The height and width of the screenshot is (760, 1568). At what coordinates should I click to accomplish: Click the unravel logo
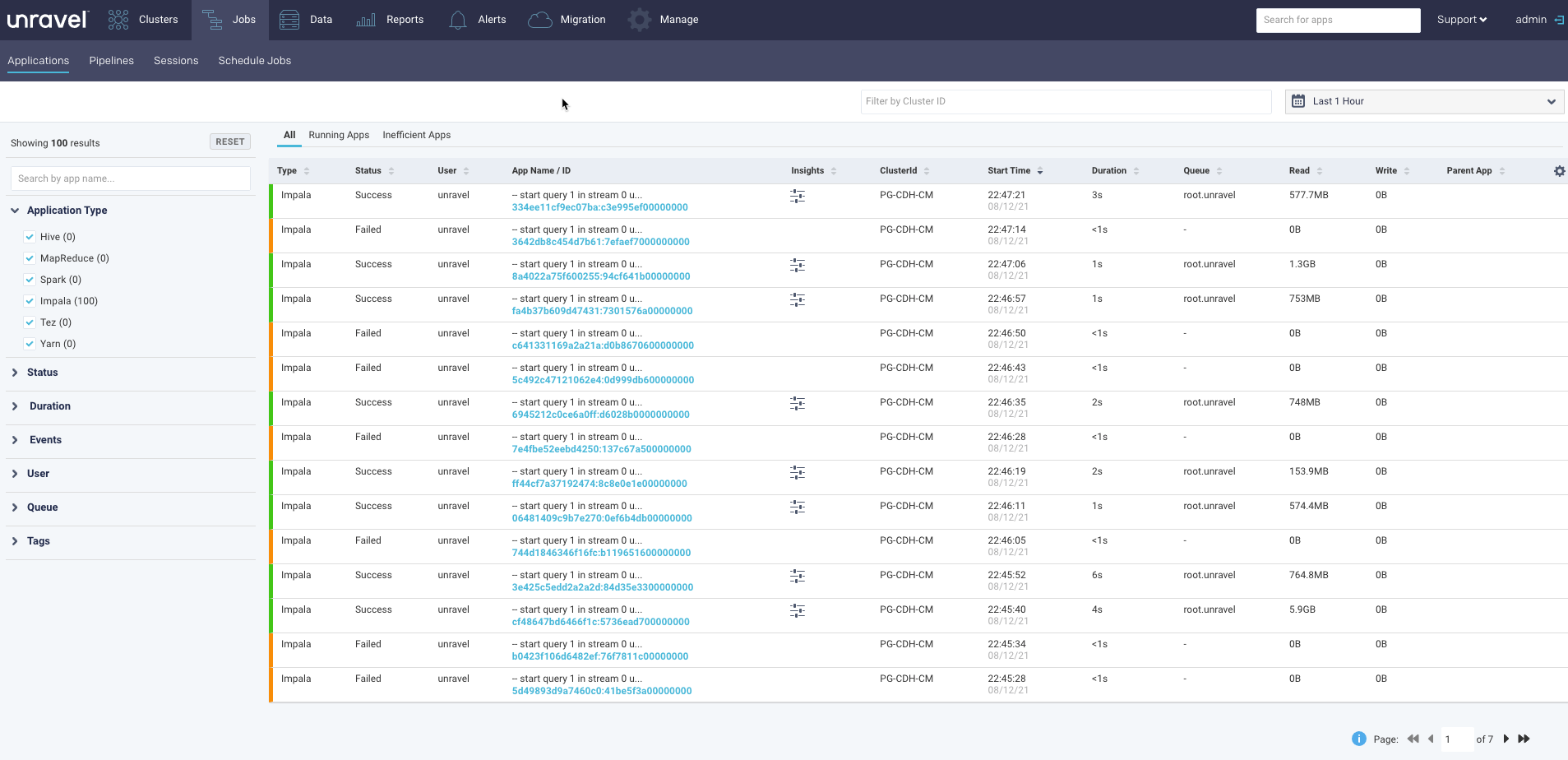(x=47, y=20)
